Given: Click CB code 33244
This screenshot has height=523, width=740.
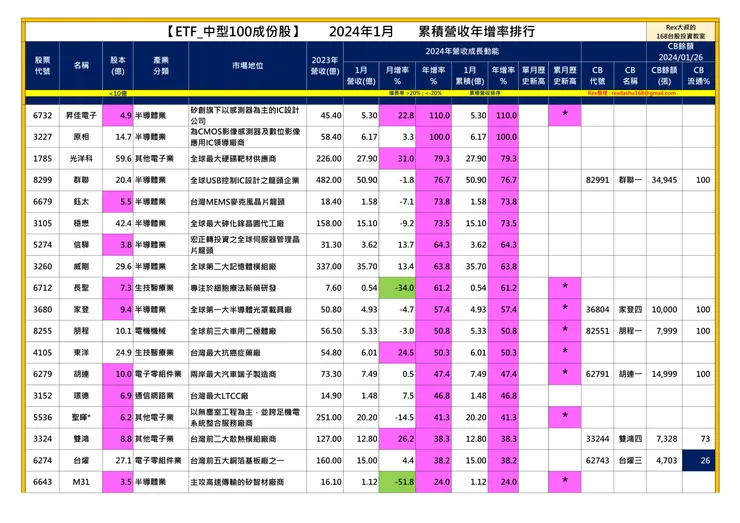Looking at the screenshot, I should [597, 439].
